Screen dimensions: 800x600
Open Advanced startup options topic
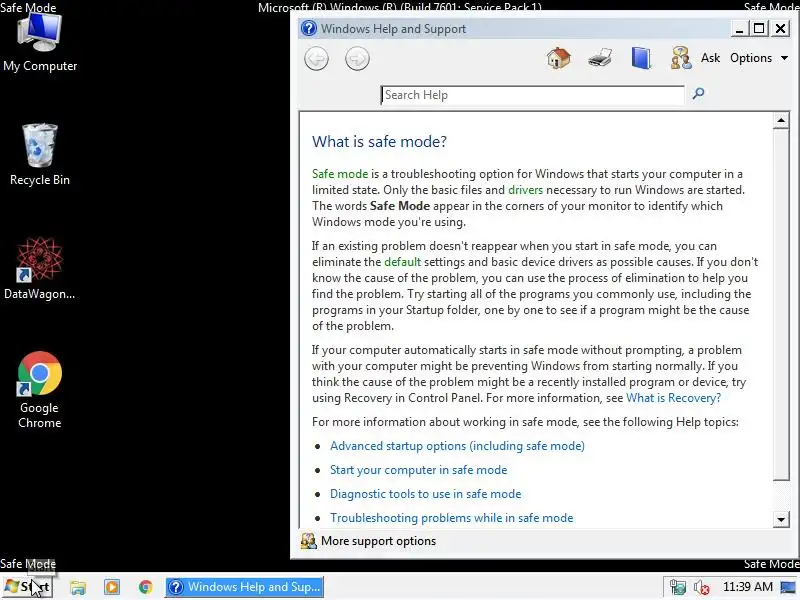tap(457, 446)
